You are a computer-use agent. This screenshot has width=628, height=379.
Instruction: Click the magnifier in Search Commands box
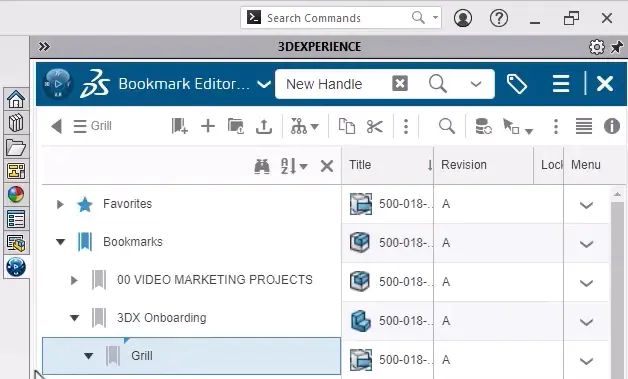(x=418, y=18)
